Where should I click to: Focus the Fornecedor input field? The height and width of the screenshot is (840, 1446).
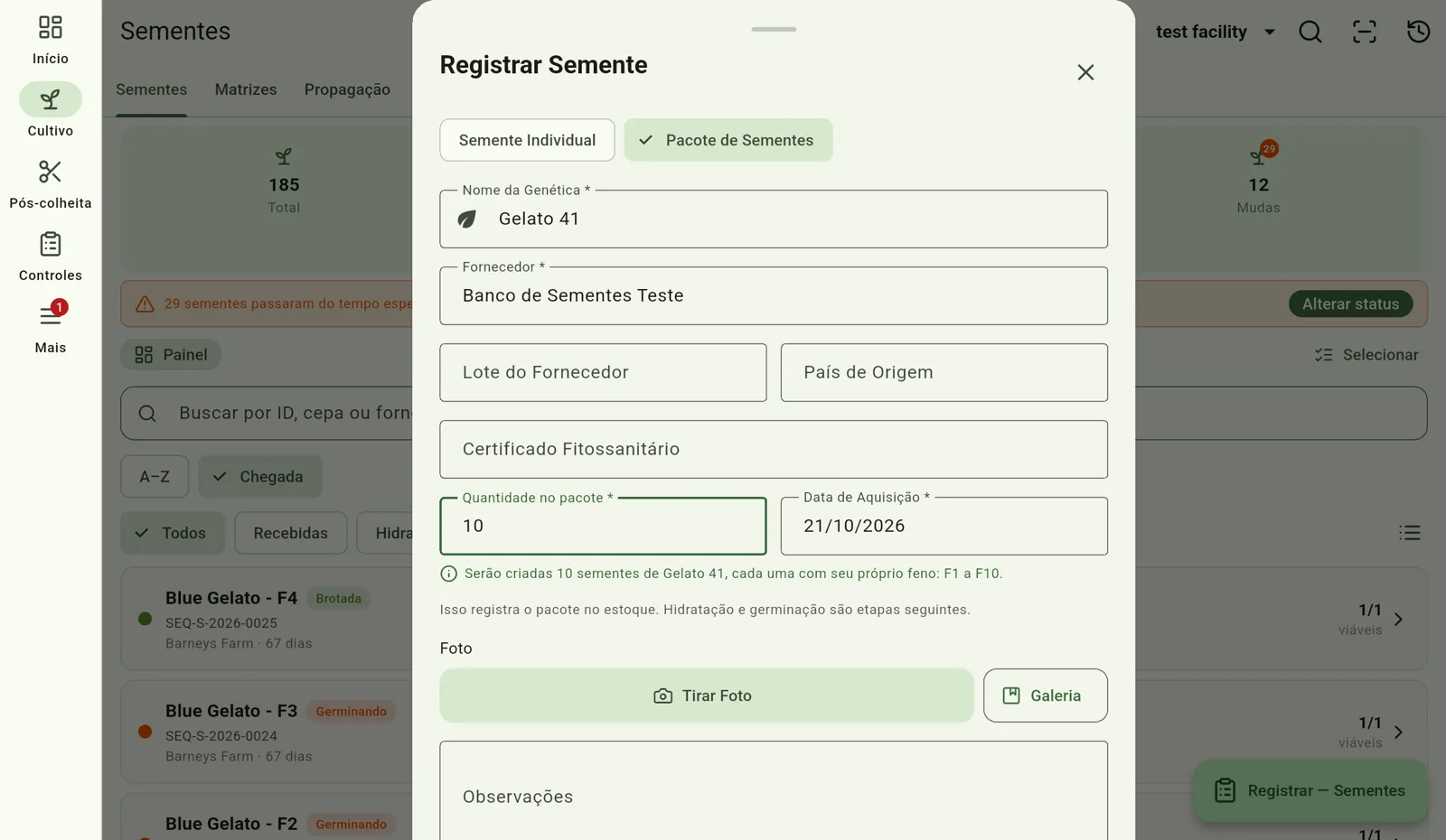click(774, 295)
